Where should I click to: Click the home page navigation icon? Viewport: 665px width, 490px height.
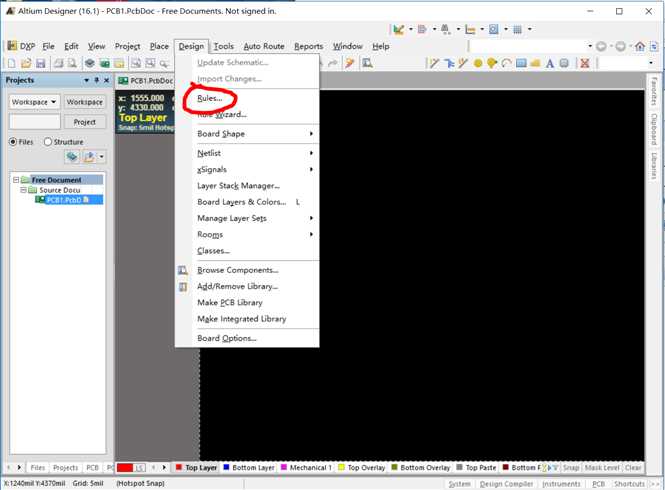point(640,46)
